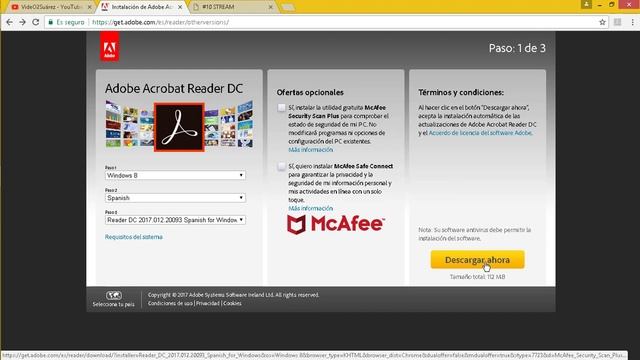
Task: Bookmark this page with the star icon
Action: click(602, 22)
